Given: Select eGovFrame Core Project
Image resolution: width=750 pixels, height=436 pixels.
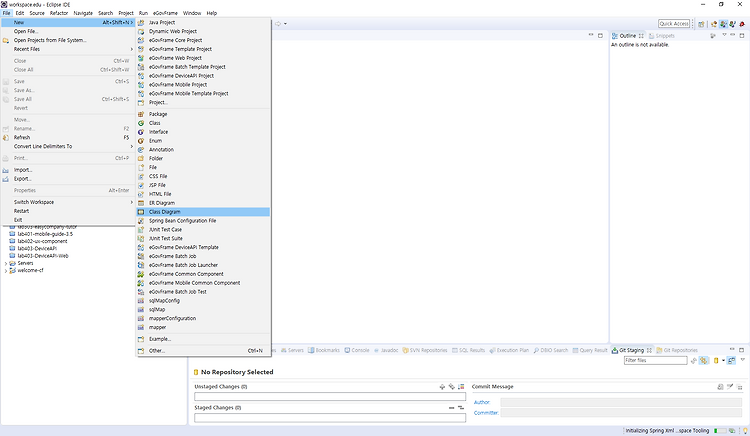Looking at the screenshot, I should 203,40.
